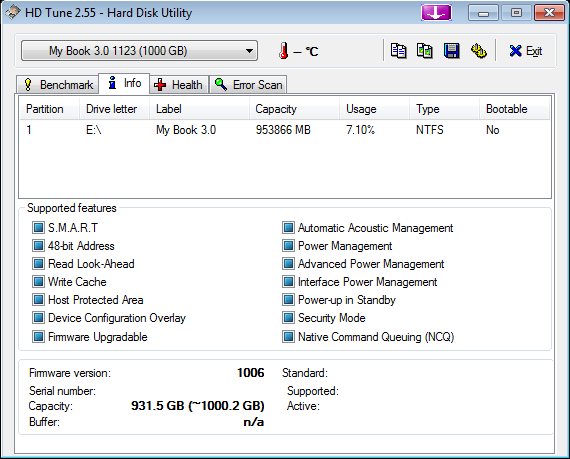Switch to the Benchmark tab
This screenshot has width=570, height=459.
[58, 85]
